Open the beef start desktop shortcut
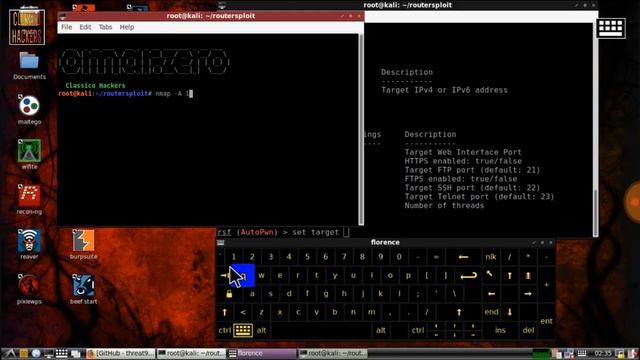Screen dimensions: 640x360 [83, 289]
